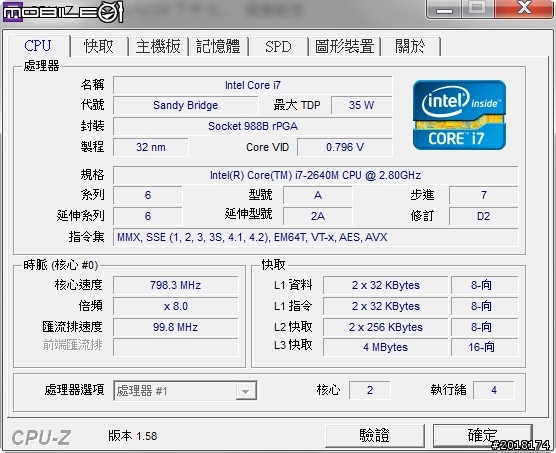Click the 798.3 MHz core speed value

pos(176,285)
